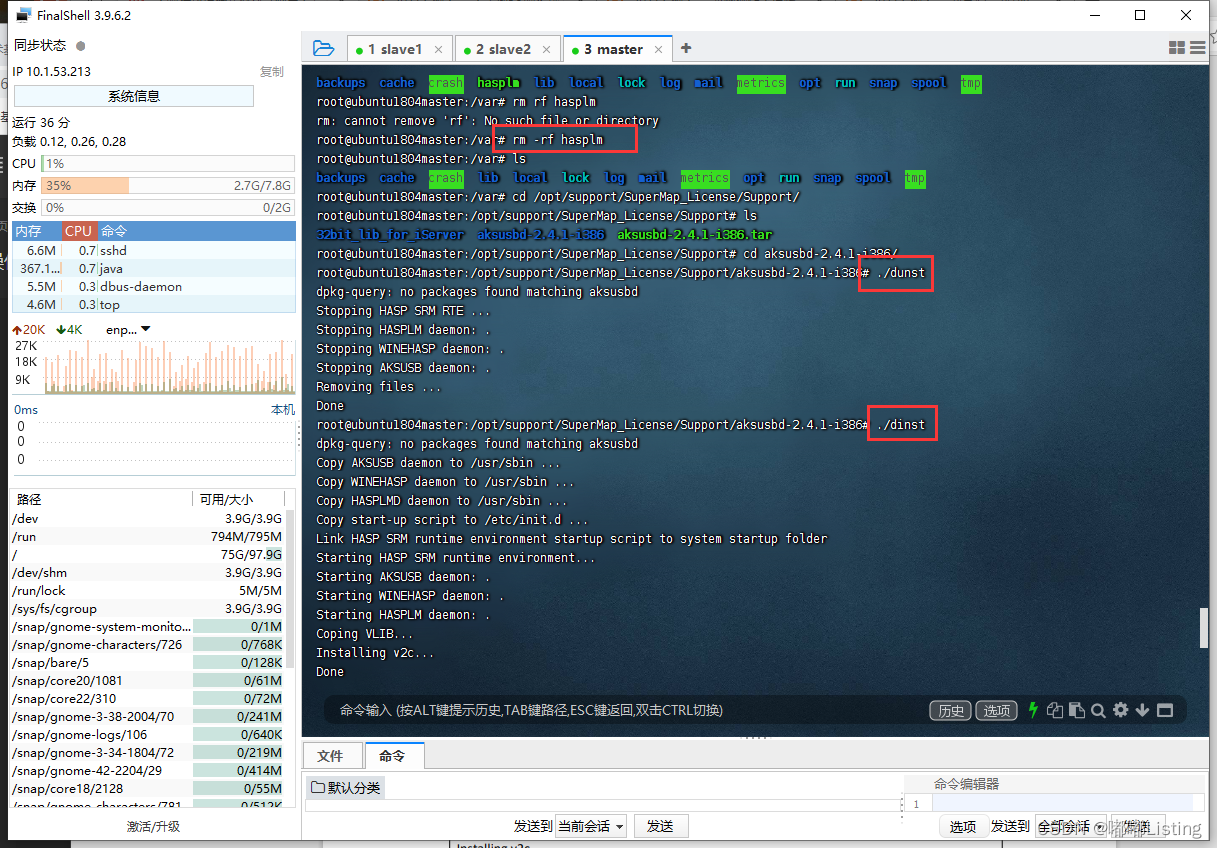Select the top process row
This screenshot has height=848, width=1217.
pyautogui.click(x=154, y=304)
